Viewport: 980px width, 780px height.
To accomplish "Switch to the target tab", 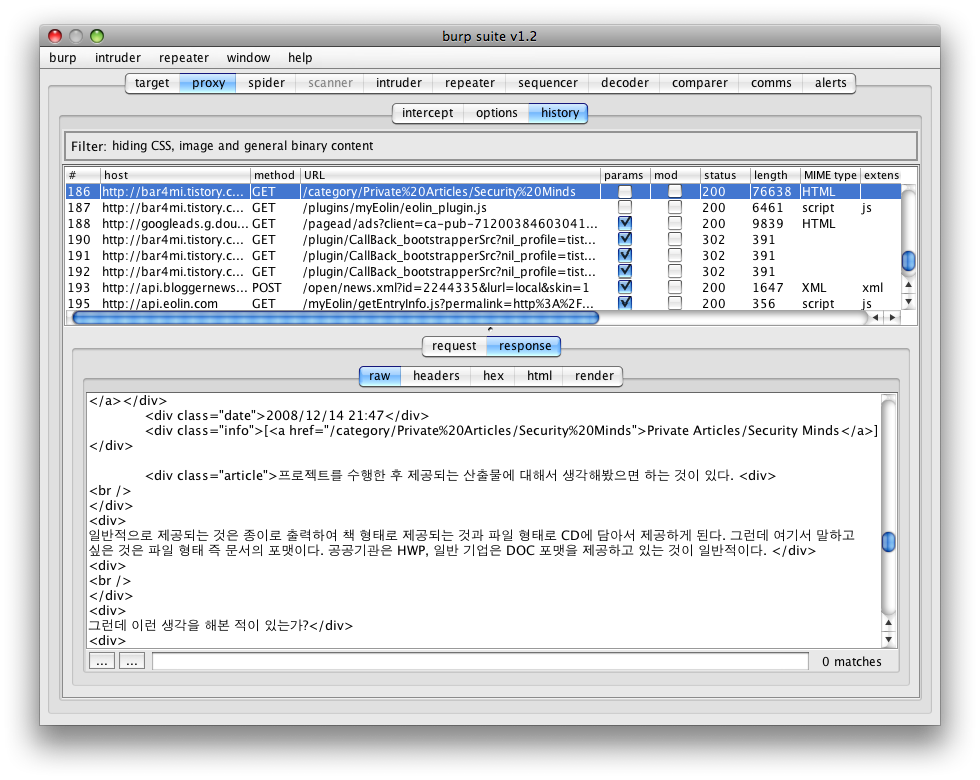I will (152, 82).
